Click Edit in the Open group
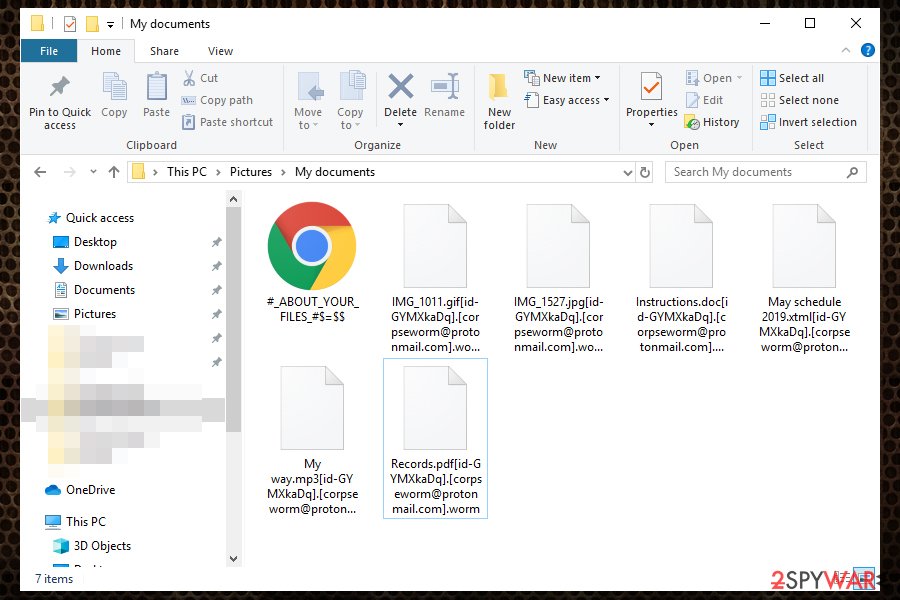Image resolution: width=900 pixels, height=600 pixels. pyautogui.click(x=704, y=100)
